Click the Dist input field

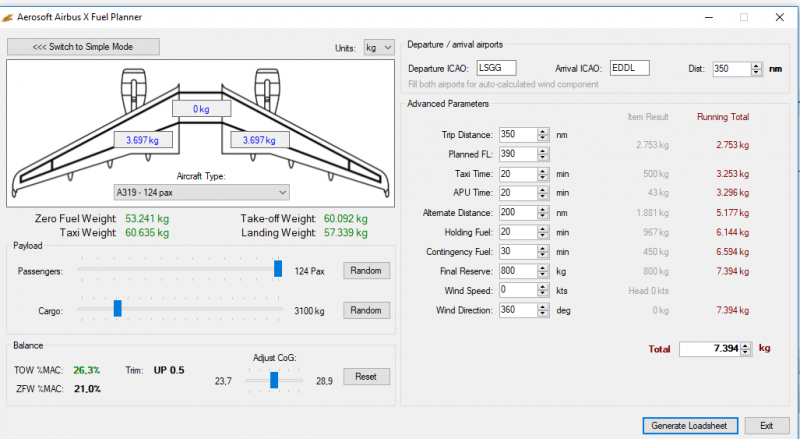pyautogui.click(x=732, y=69)
